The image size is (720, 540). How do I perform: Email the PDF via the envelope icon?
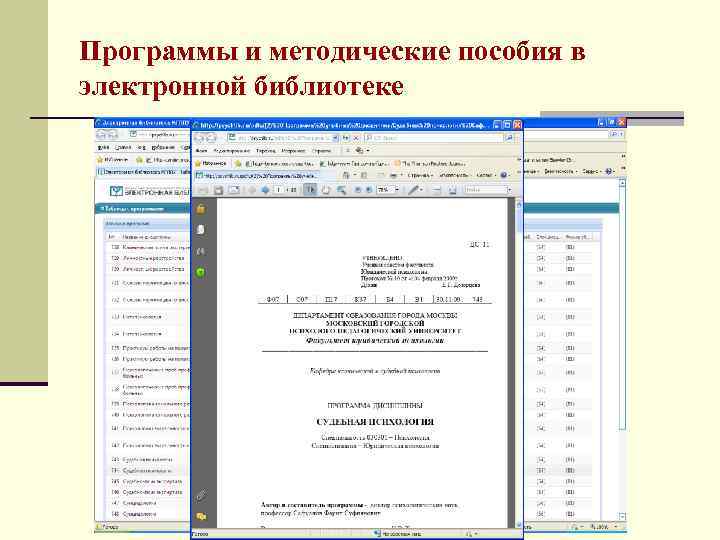tap(234, 190)
